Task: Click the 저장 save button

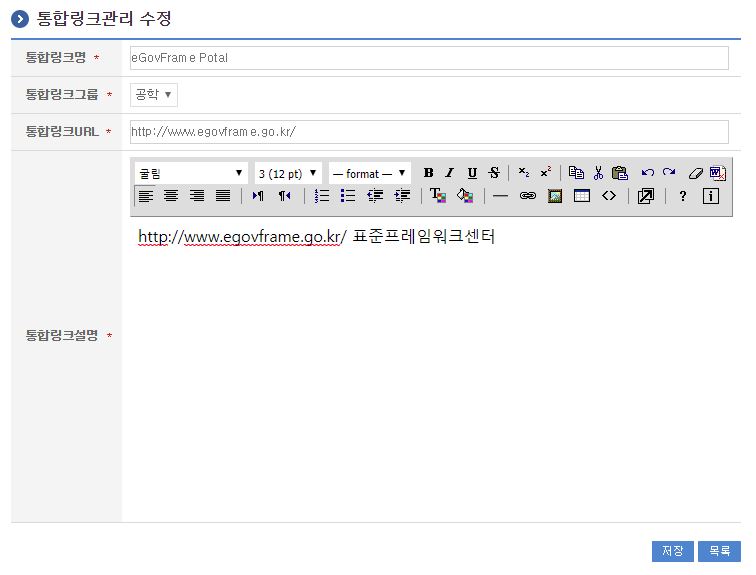Action: click(x=672, y=551)
